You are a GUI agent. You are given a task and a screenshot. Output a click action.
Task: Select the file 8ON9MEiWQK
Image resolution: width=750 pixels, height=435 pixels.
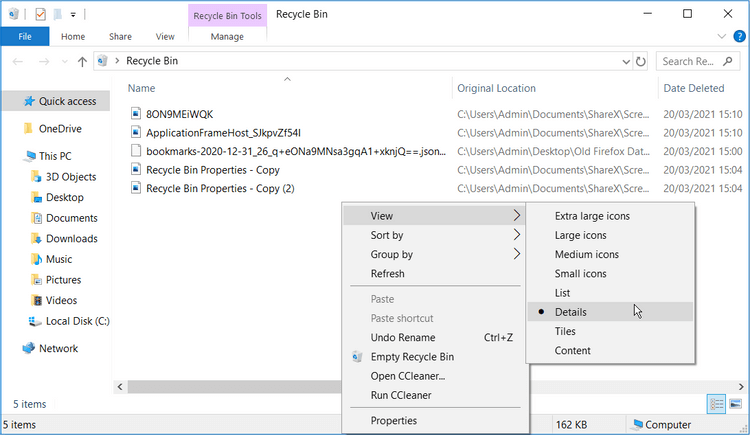point(179,114)
